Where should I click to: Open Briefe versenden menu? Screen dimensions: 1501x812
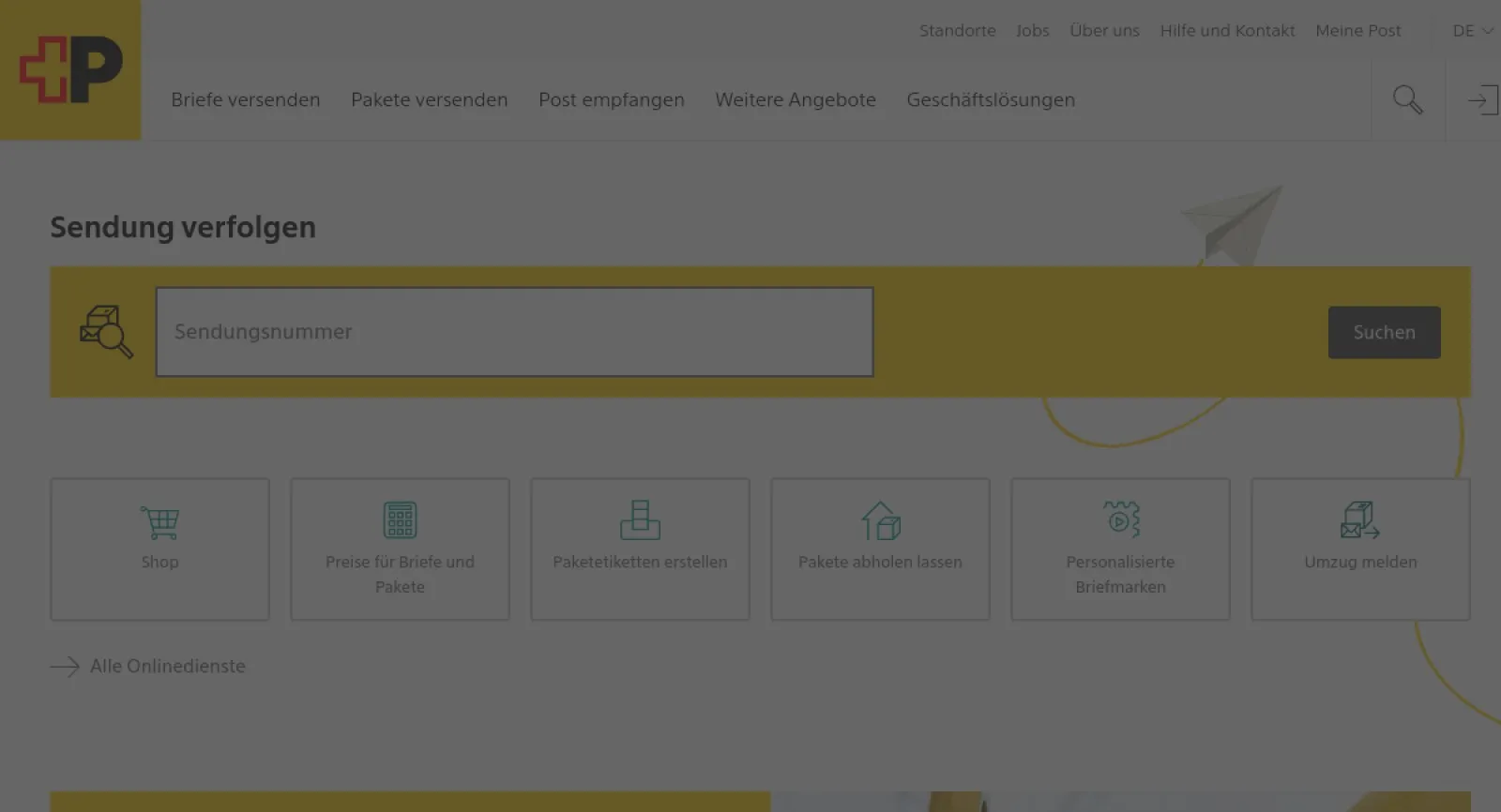[246, 99]
